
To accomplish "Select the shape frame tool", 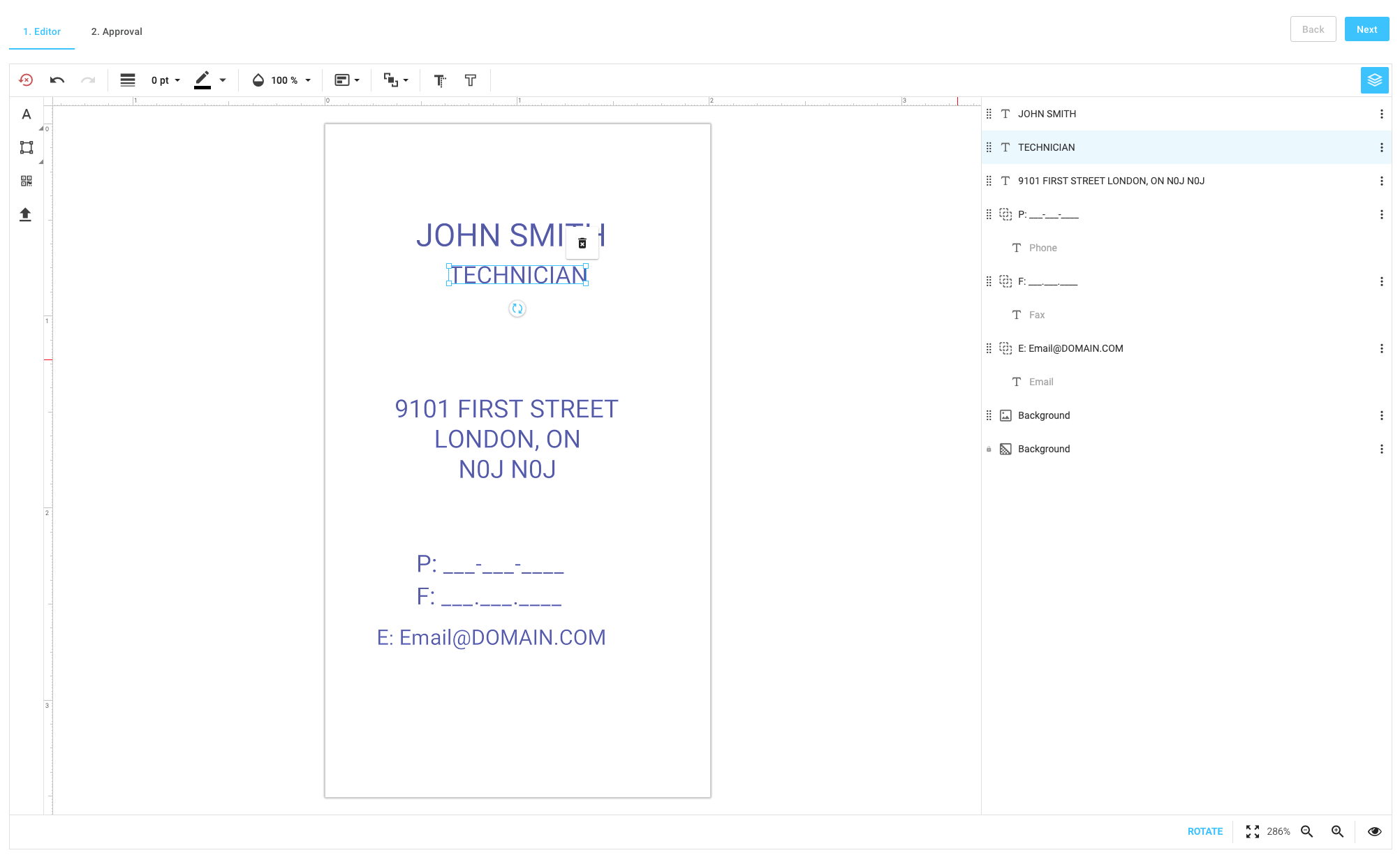I will tap(27, 147).
